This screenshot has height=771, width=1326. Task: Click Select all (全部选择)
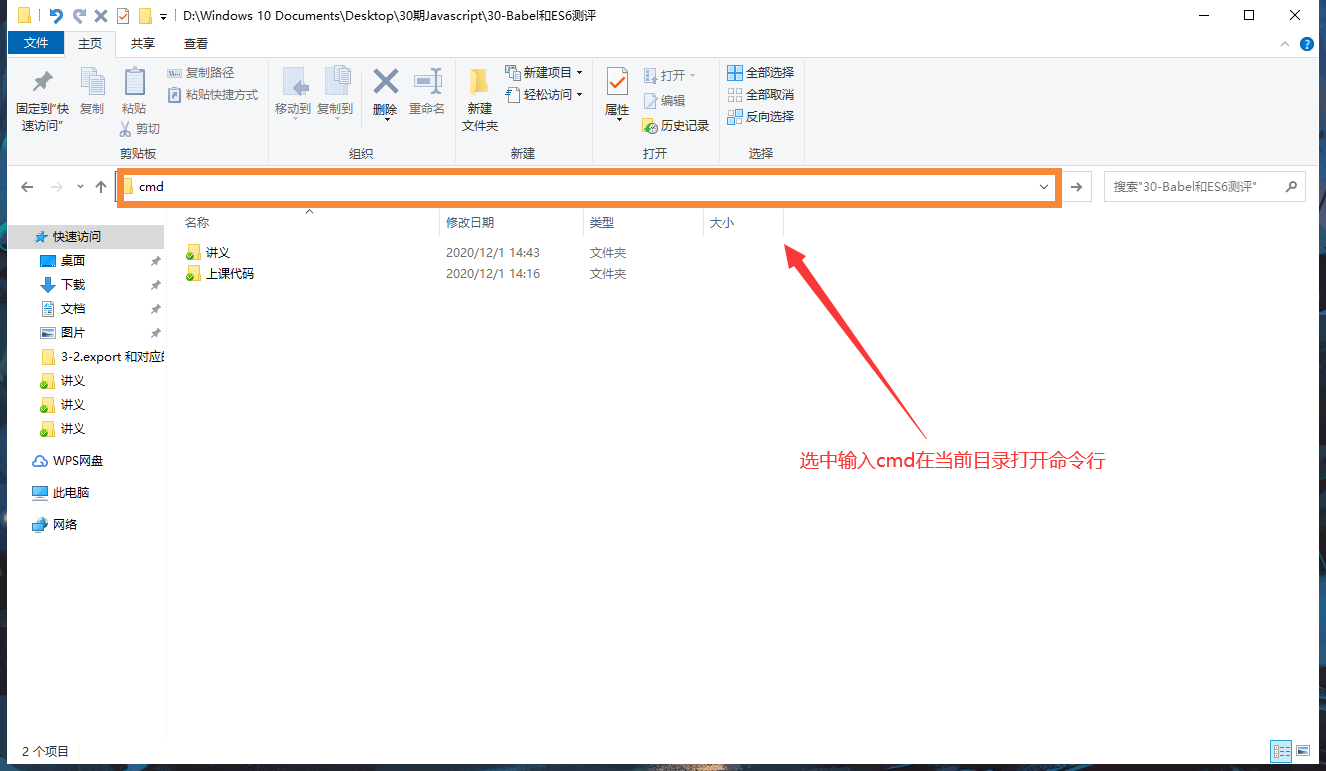point(760,73)
